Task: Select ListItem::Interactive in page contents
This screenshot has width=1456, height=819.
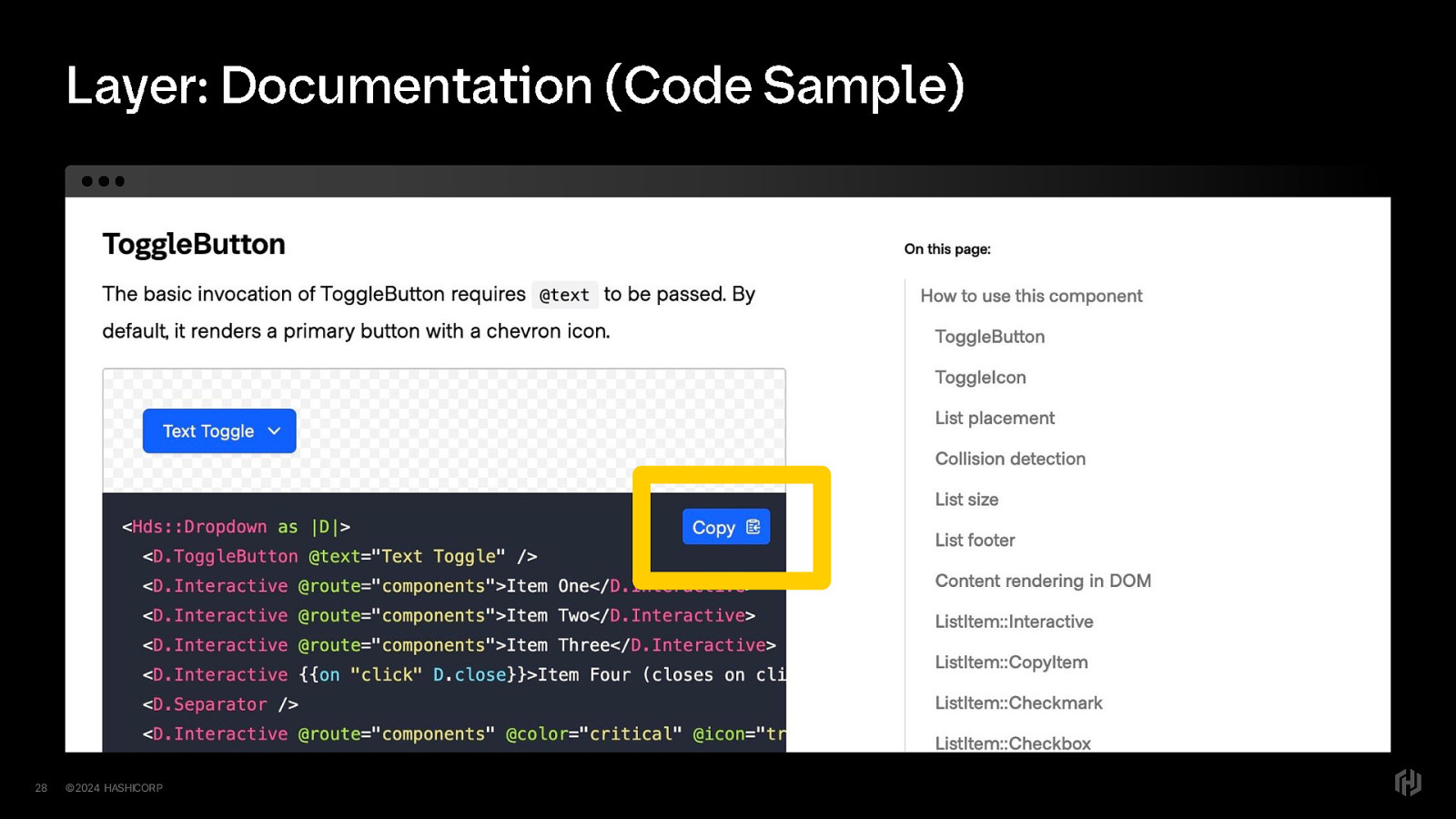Action: point(1014,622)
